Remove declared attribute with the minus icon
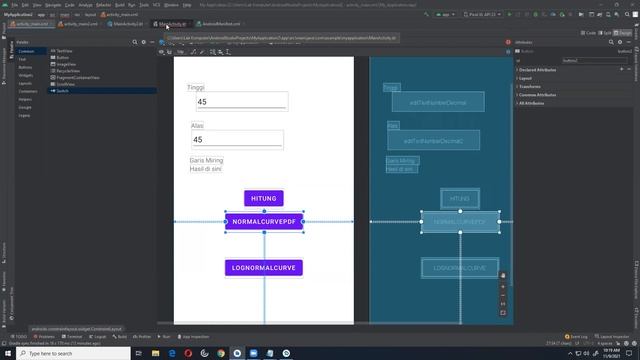 pyautogui.click(x=629, y=69)
